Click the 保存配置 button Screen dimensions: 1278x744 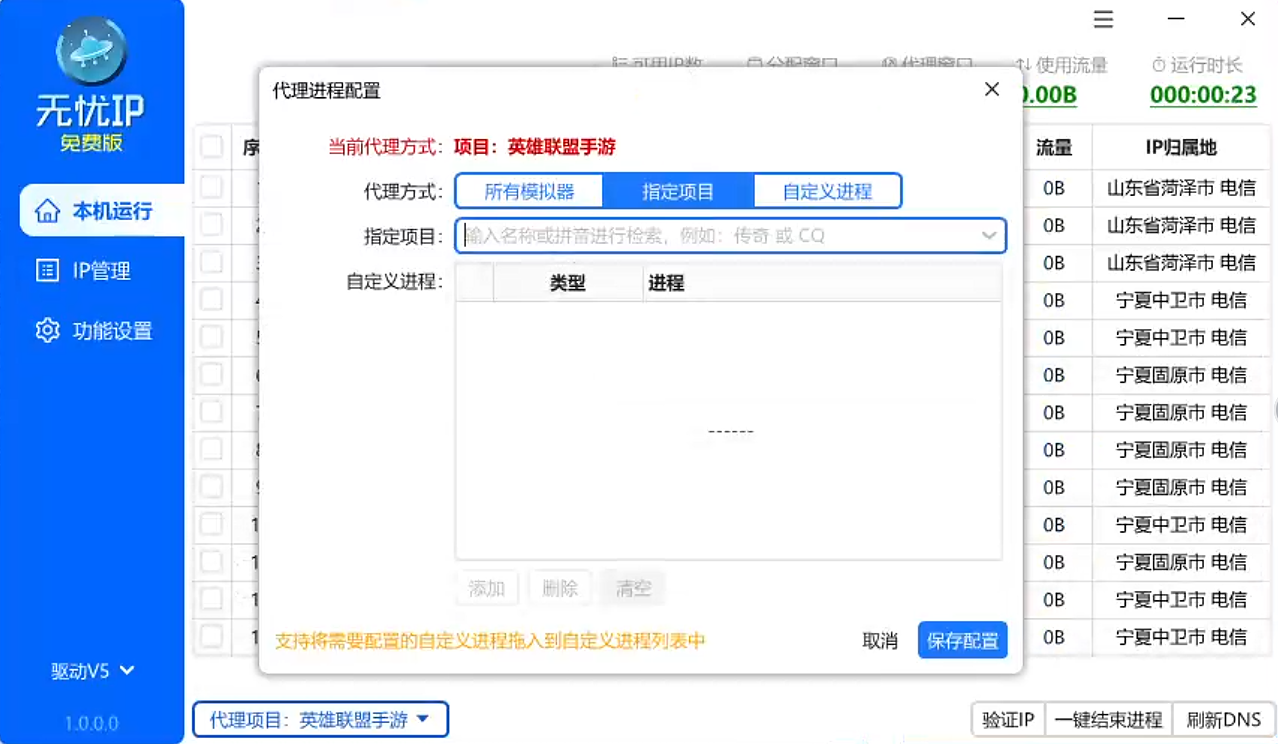[962, 640]
